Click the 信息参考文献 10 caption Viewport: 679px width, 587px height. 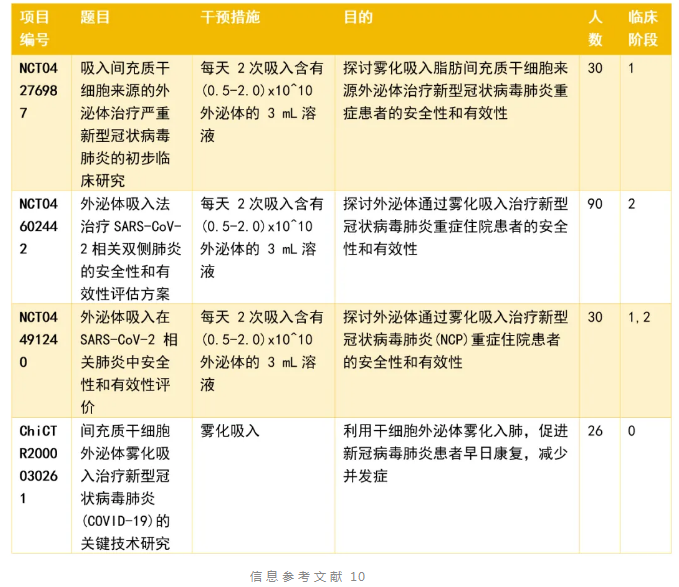pyautogui.click(x=308, y=576)
